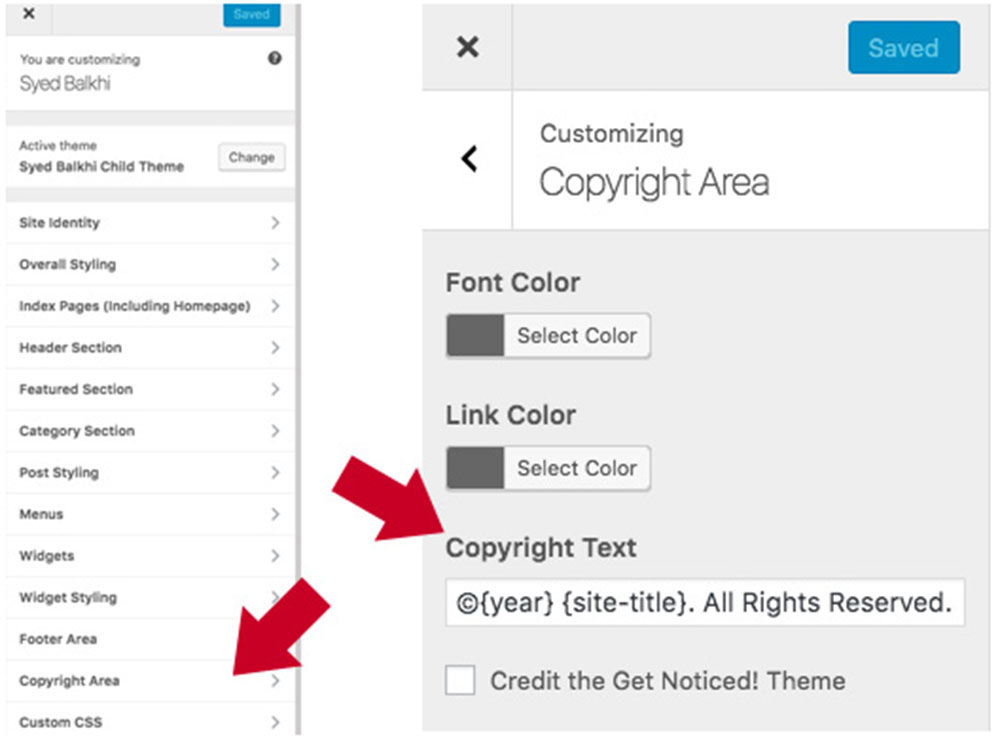Click the Menus row chevron icon
This screenshot has height=752, width=1000.
pos(275,514)
